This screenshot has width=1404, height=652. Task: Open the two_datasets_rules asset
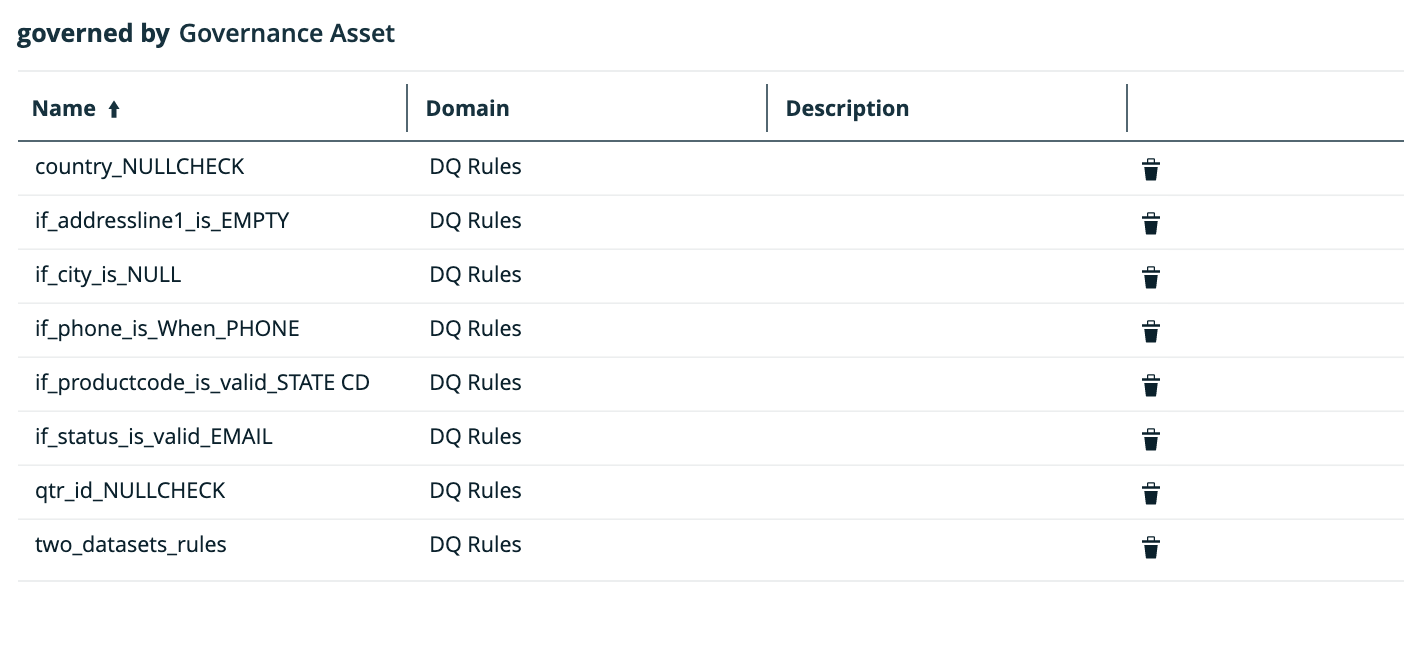pos(131,545)
